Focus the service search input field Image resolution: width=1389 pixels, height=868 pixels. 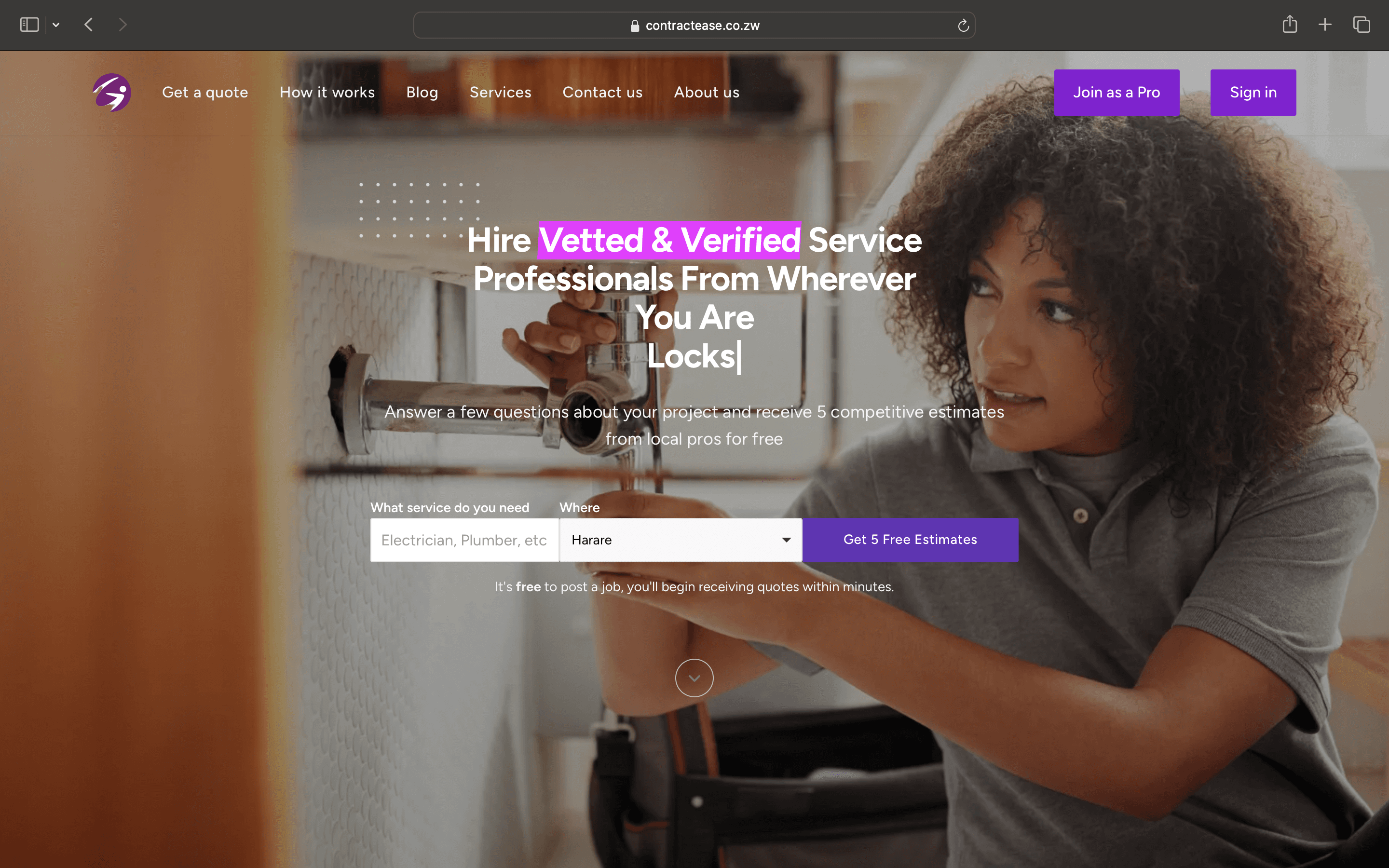[464, 540]
